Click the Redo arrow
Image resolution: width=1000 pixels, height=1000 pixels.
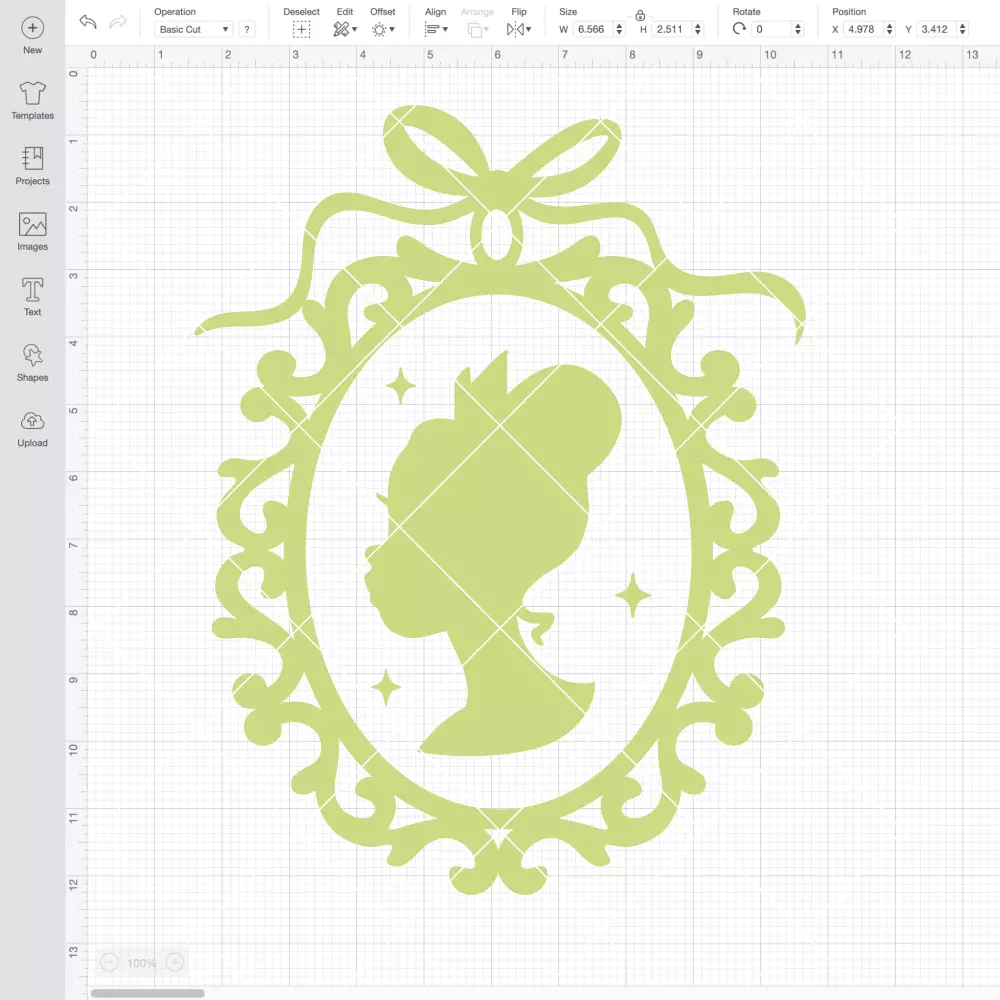[x=118, y=22]
